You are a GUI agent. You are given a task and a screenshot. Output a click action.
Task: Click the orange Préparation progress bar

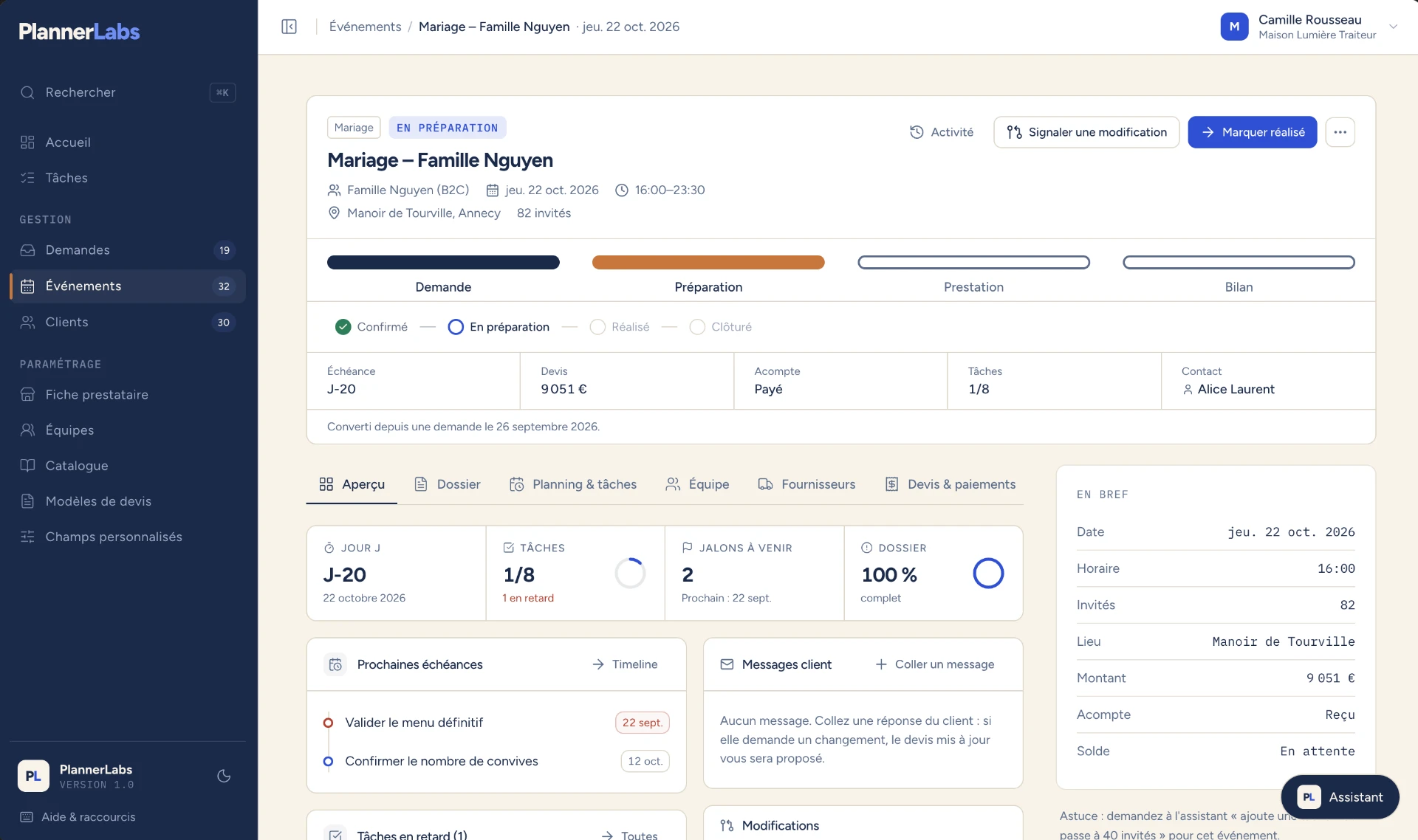[x=708, y=262]
